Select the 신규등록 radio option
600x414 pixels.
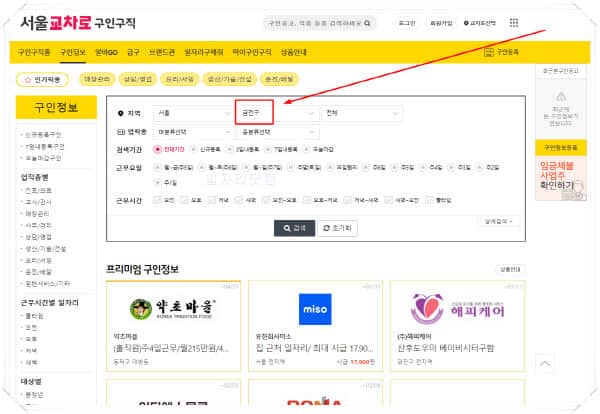[194, 149]
